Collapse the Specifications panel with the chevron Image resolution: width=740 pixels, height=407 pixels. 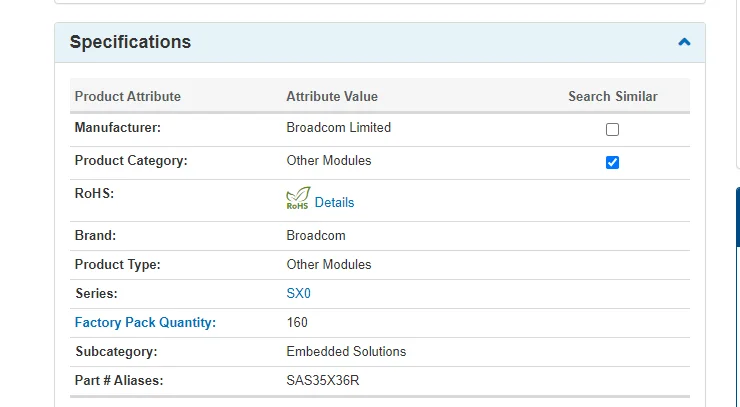684,42
